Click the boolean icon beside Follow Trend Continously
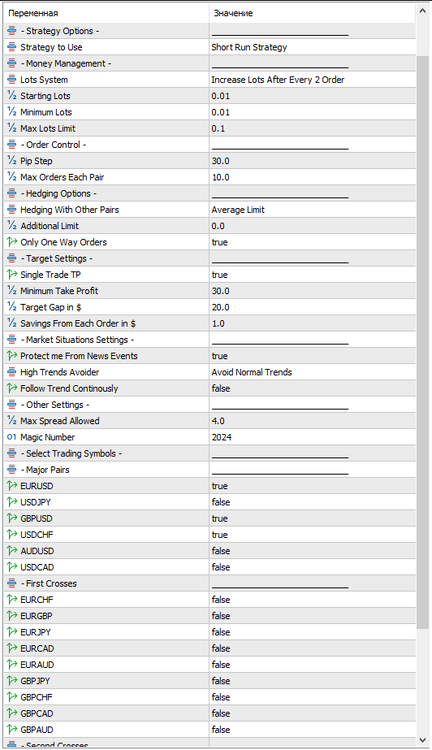This screenshot has width=432, height=750. pyautogui.click(x=12, y=389)
